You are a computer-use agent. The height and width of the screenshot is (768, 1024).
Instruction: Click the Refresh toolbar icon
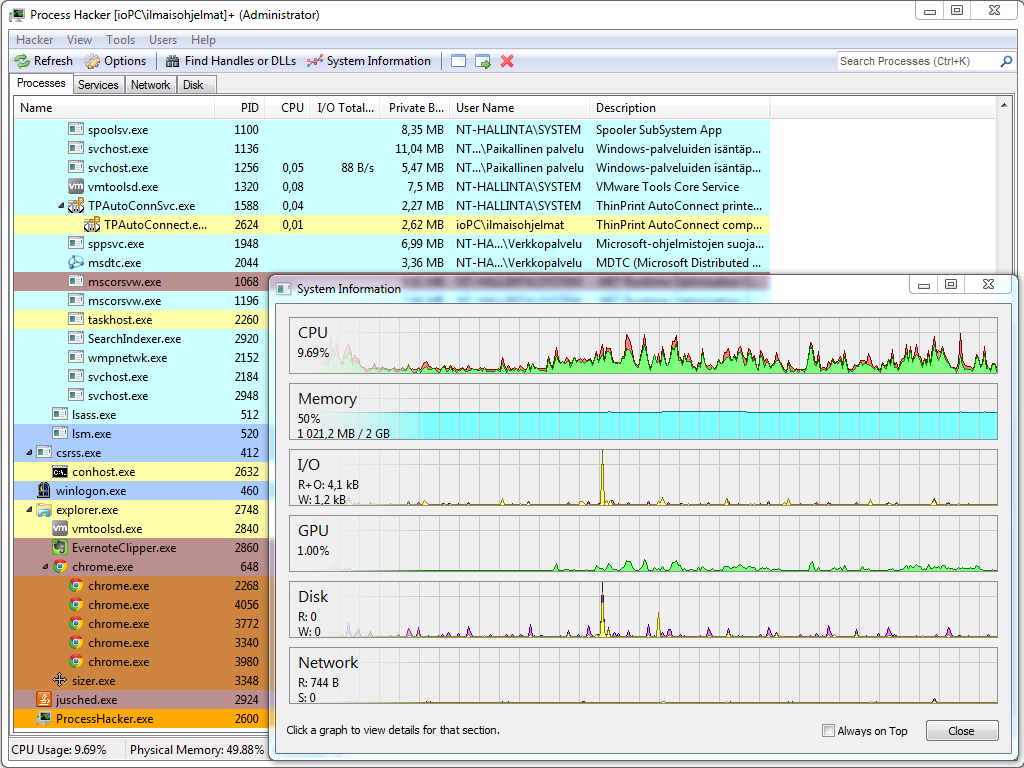click(x=22, y=61)
